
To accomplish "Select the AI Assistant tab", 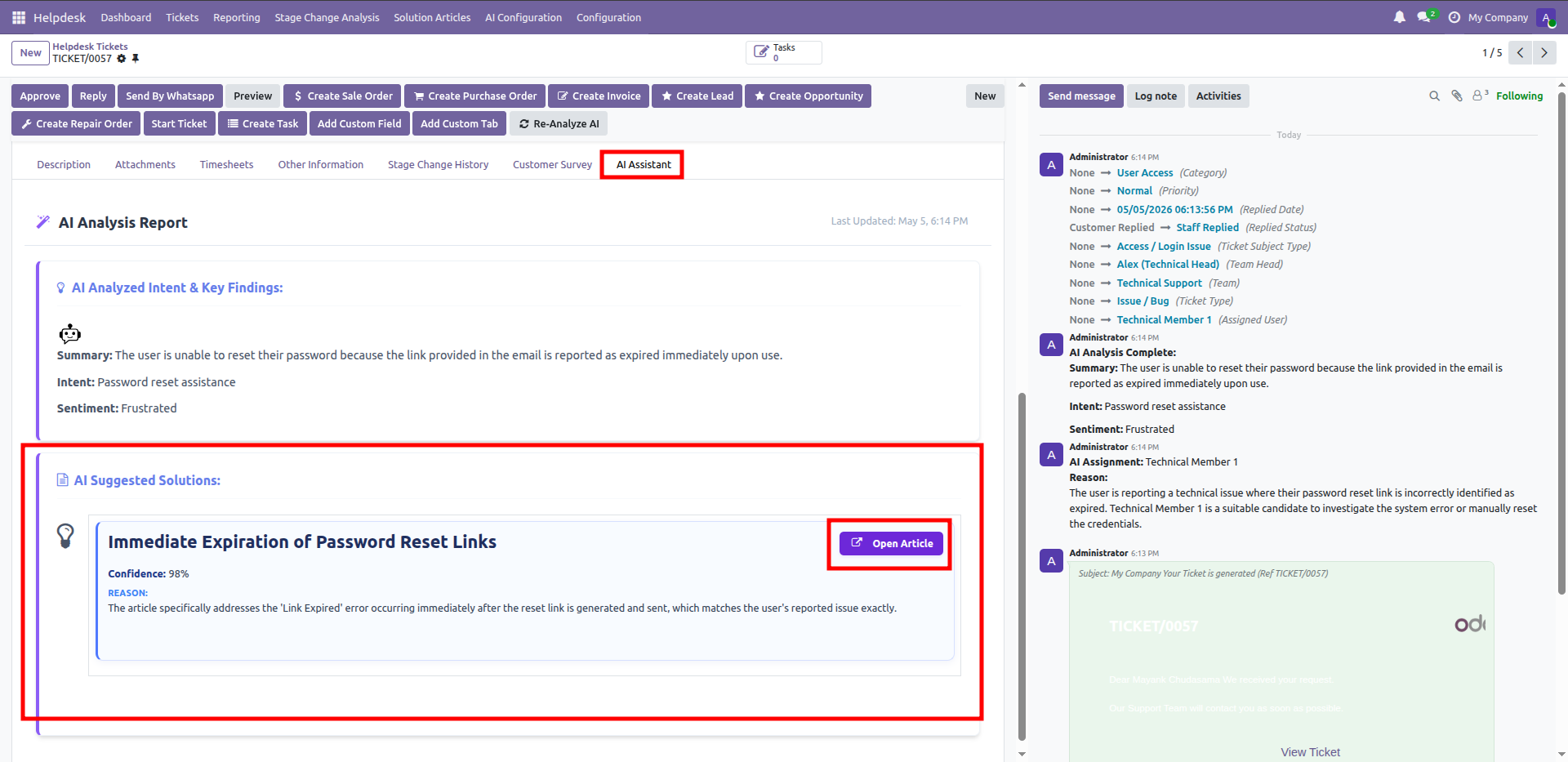I will (644, 165).
